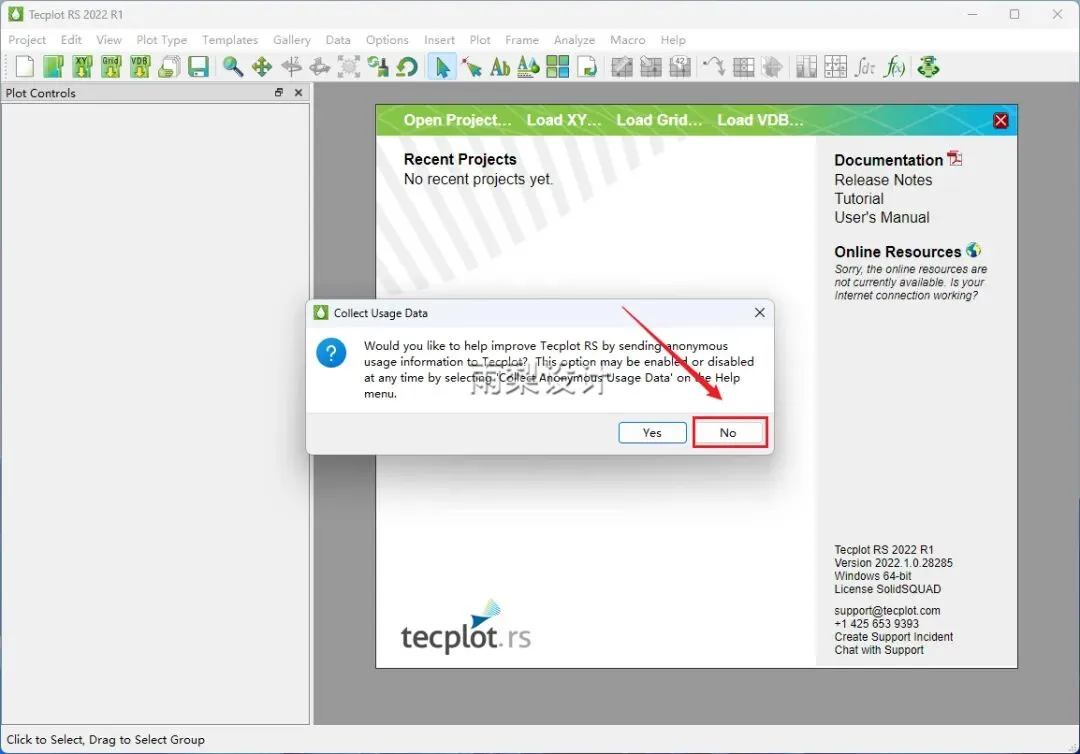Open the Macro menu
This screenshot has height=754, width=1080.
coord(627,40)
